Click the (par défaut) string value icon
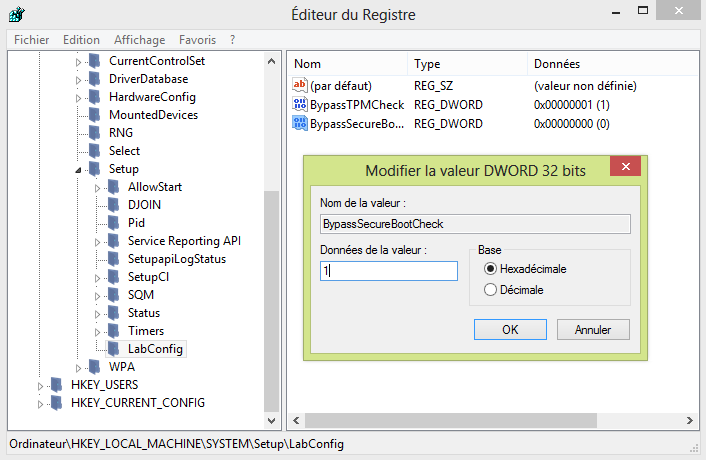 point(299,85)
